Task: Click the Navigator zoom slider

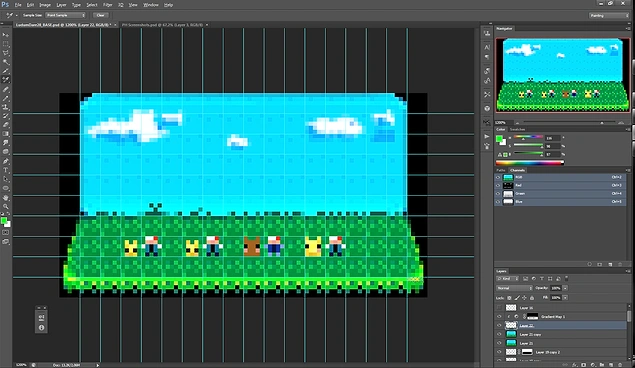Action: pos(569,123)
